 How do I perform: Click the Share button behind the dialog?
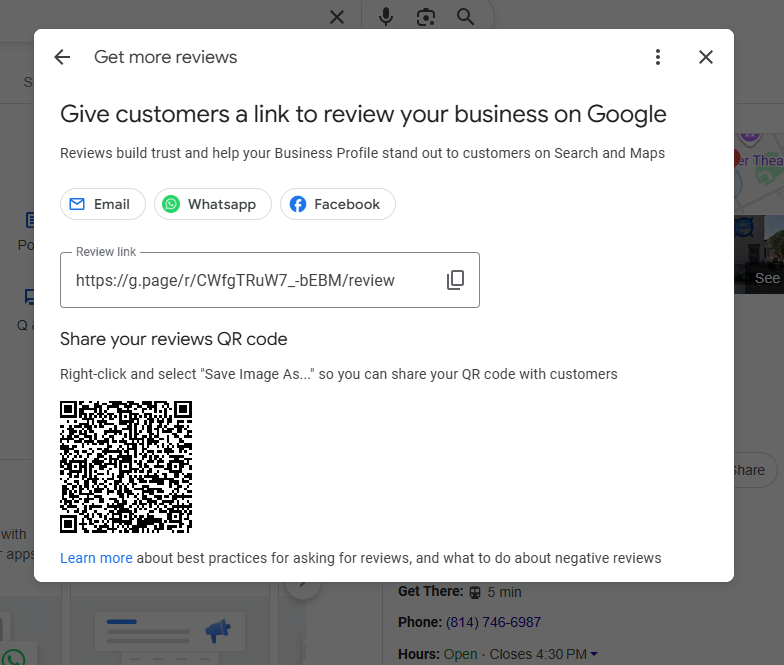(x=749, y=470)
